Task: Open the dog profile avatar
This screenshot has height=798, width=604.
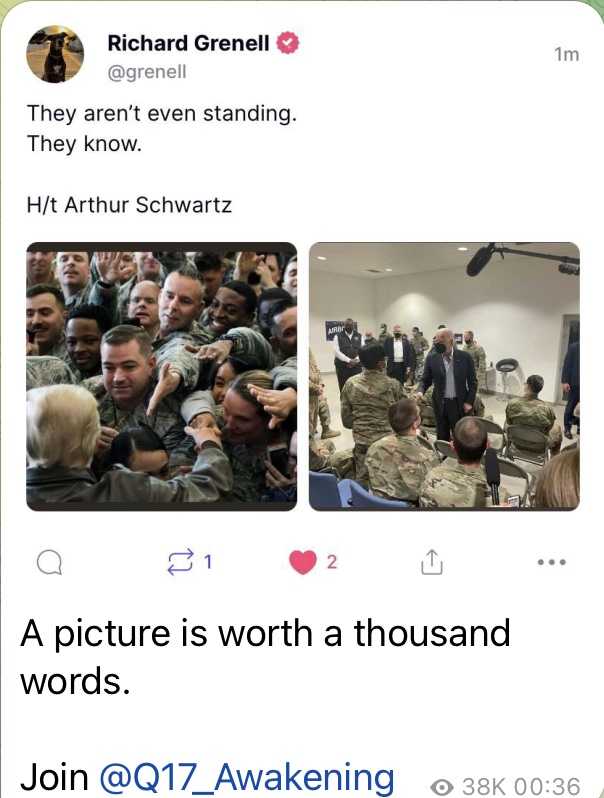Action: tap(55, 54)
